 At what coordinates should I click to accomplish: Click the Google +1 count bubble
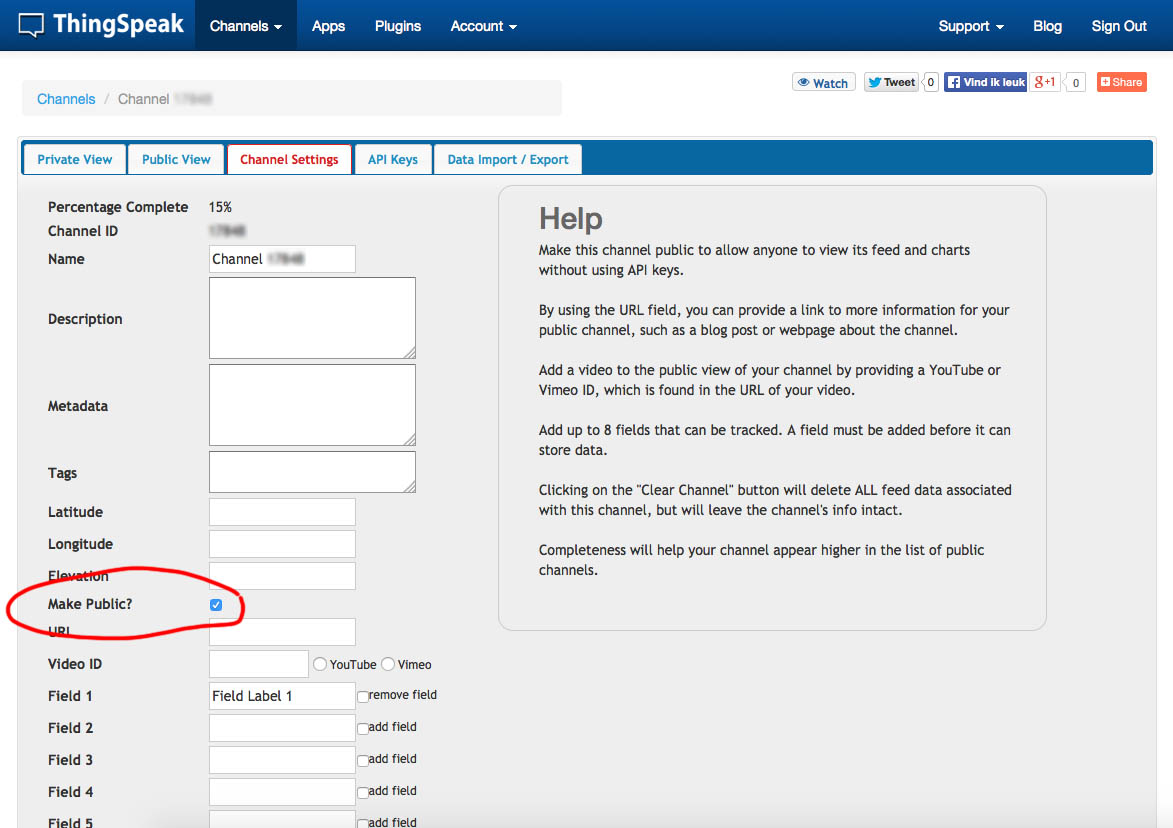1075,82
